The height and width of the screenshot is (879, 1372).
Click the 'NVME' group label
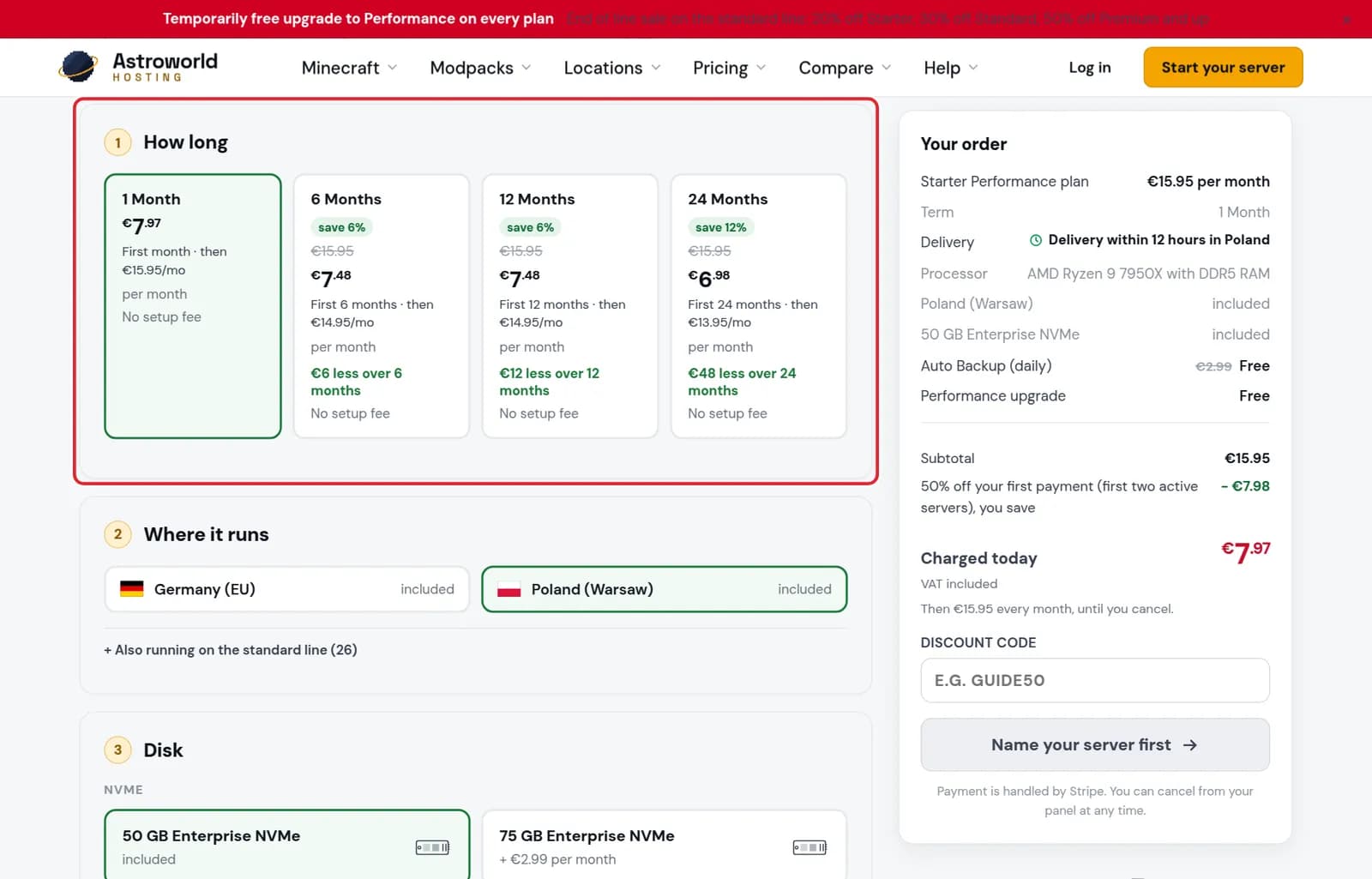(123, 790)
